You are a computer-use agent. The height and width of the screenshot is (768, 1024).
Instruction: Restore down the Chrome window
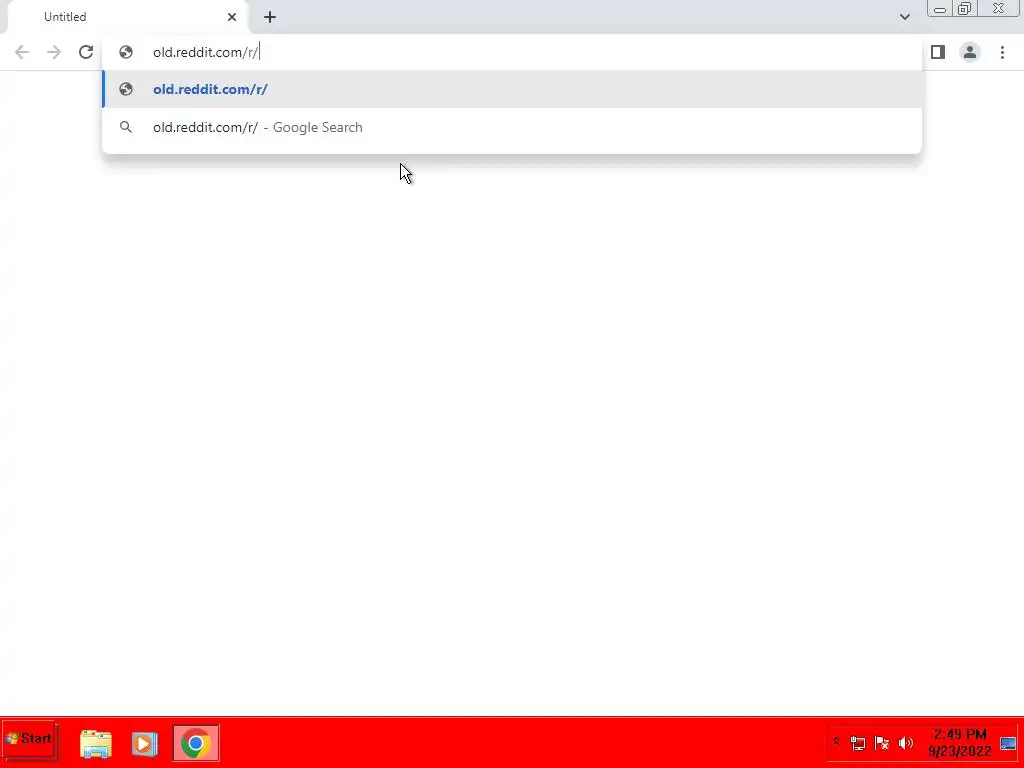pyautogui.click(x=964, y=9)
